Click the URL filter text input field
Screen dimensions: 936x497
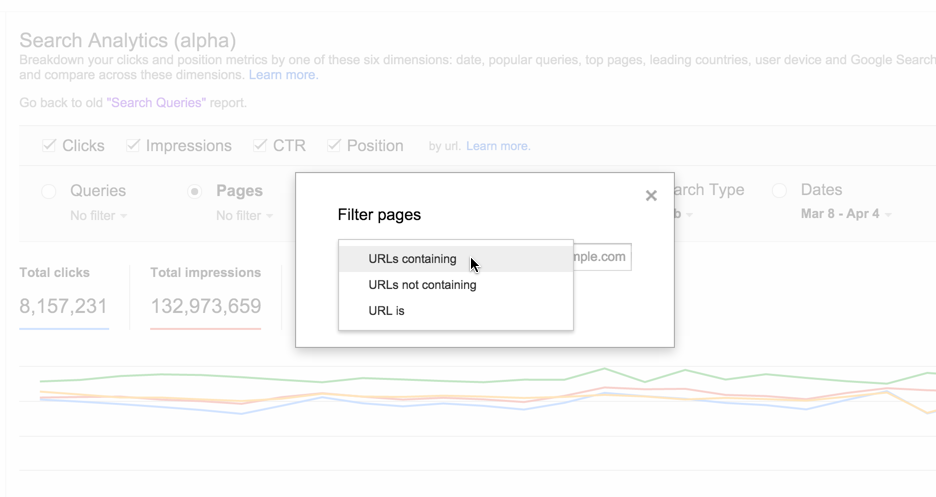pyautogui.click(x=602, y=257)
